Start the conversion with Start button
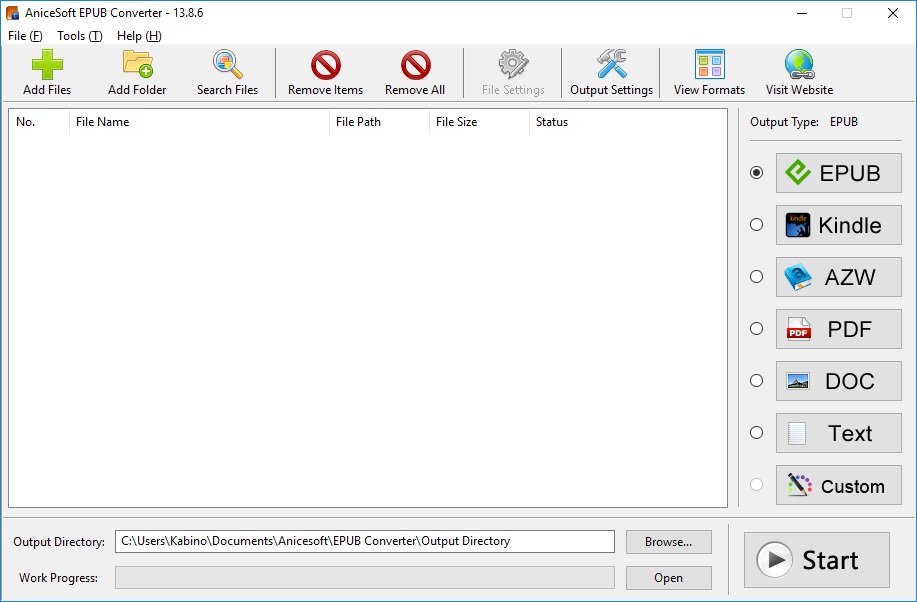Viewport: 917px width, 602px height. (x=816, y=560)
